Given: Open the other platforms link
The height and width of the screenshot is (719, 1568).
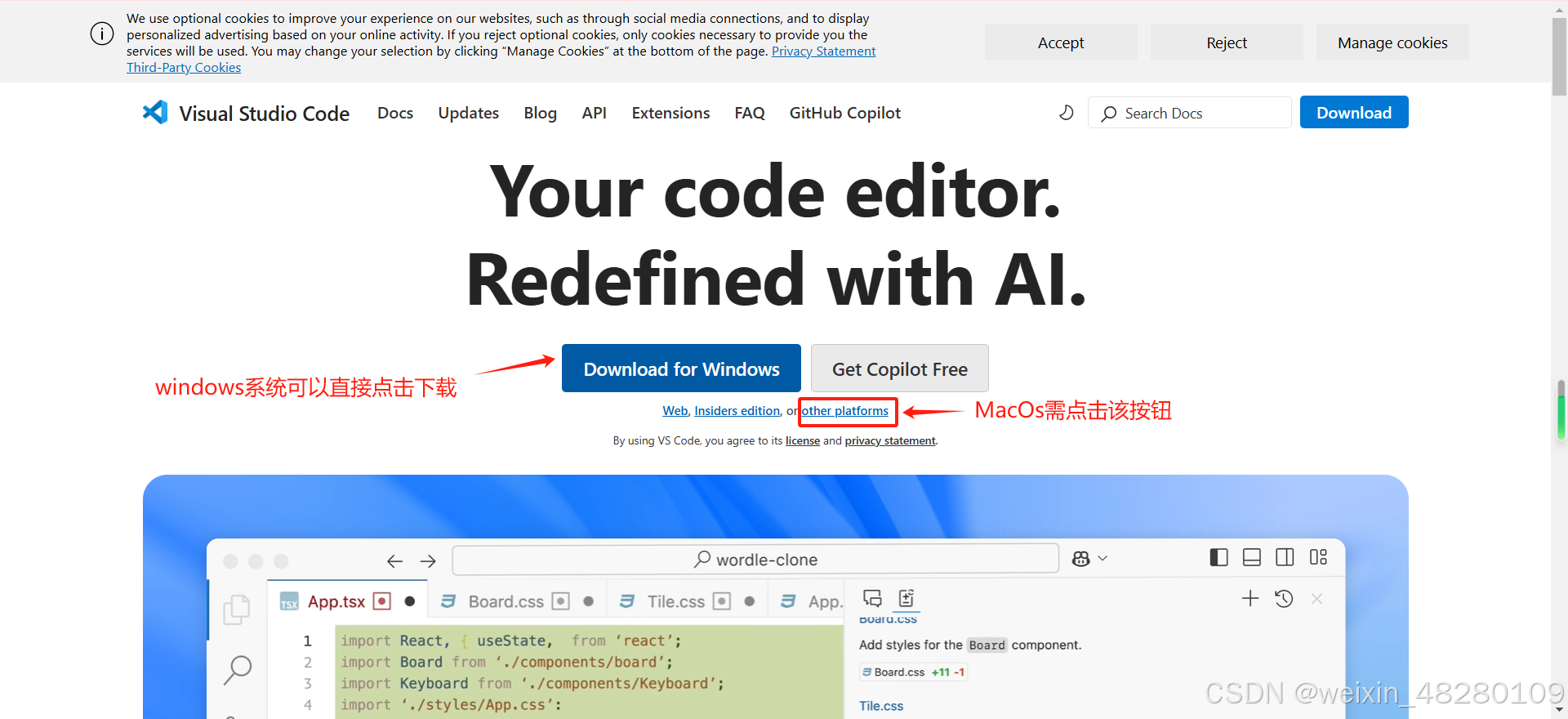Looking at the screenshot, I should [x=845, y=411].
